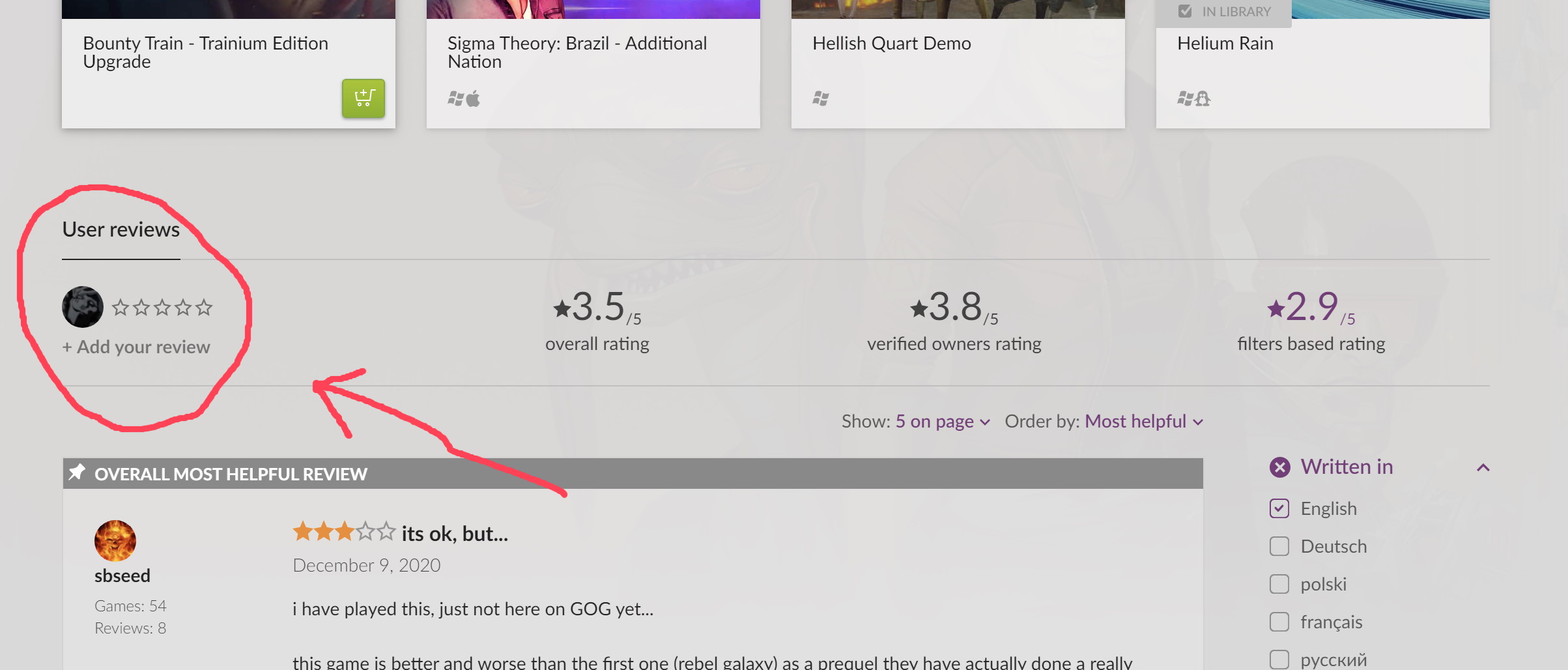Open Sigma Theory: Brazil Additional Nation
1568x670 pixels.
point(577,52)
